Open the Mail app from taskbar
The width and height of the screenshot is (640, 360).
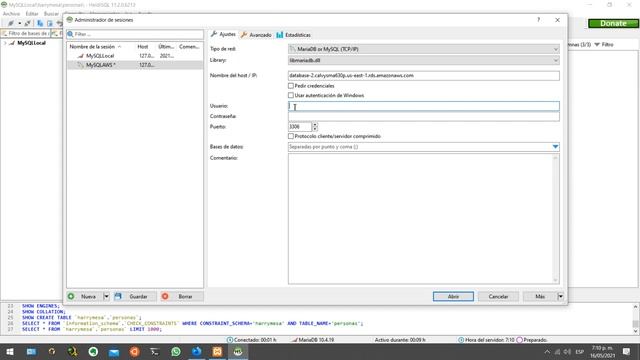[x=113, y=351]
